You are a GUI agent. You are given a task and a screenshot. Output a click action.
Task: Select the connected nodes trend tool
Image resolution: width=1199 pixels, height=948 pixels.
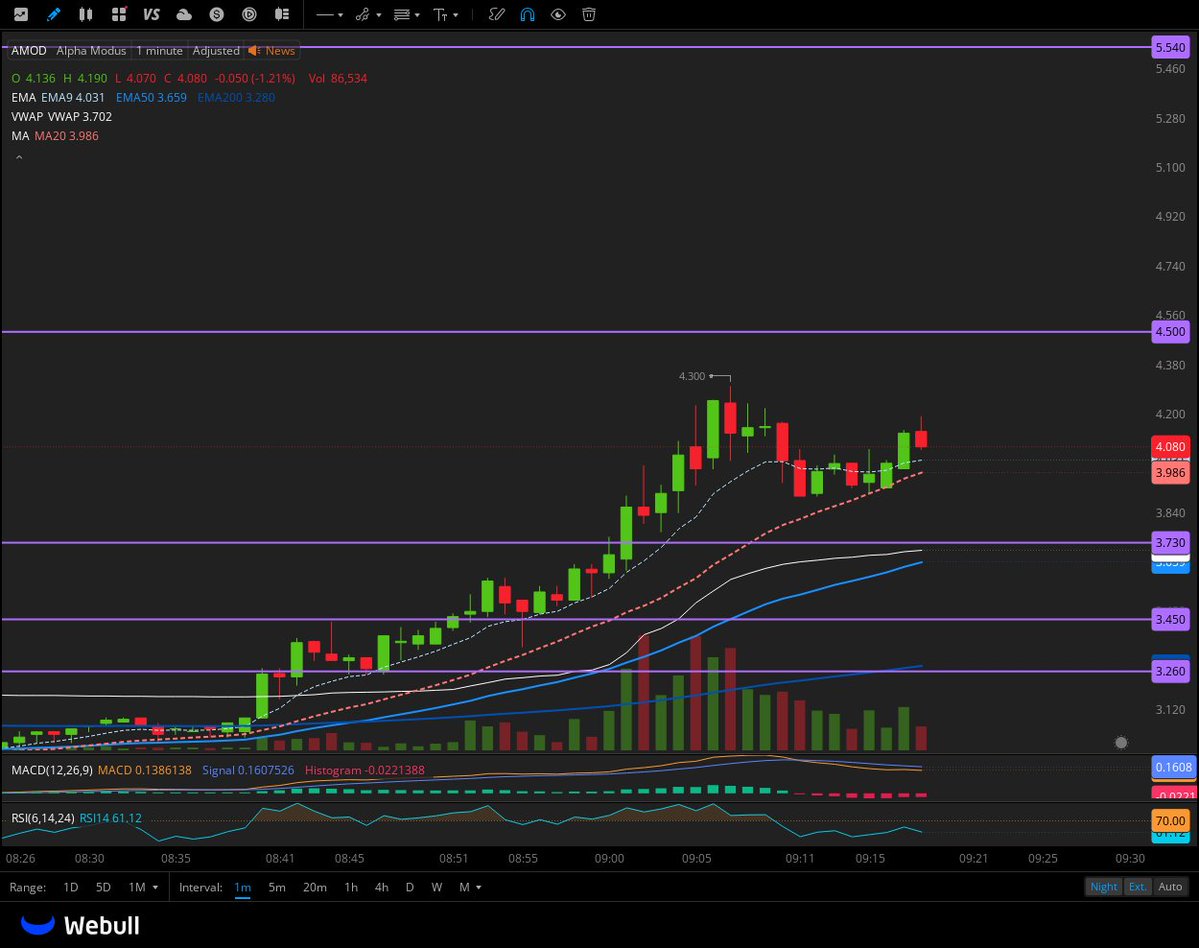click(x=363, y=15)
